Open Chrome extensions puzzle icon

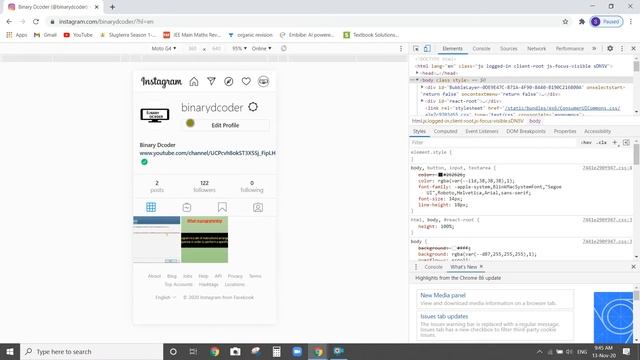[x=582, y=22]
